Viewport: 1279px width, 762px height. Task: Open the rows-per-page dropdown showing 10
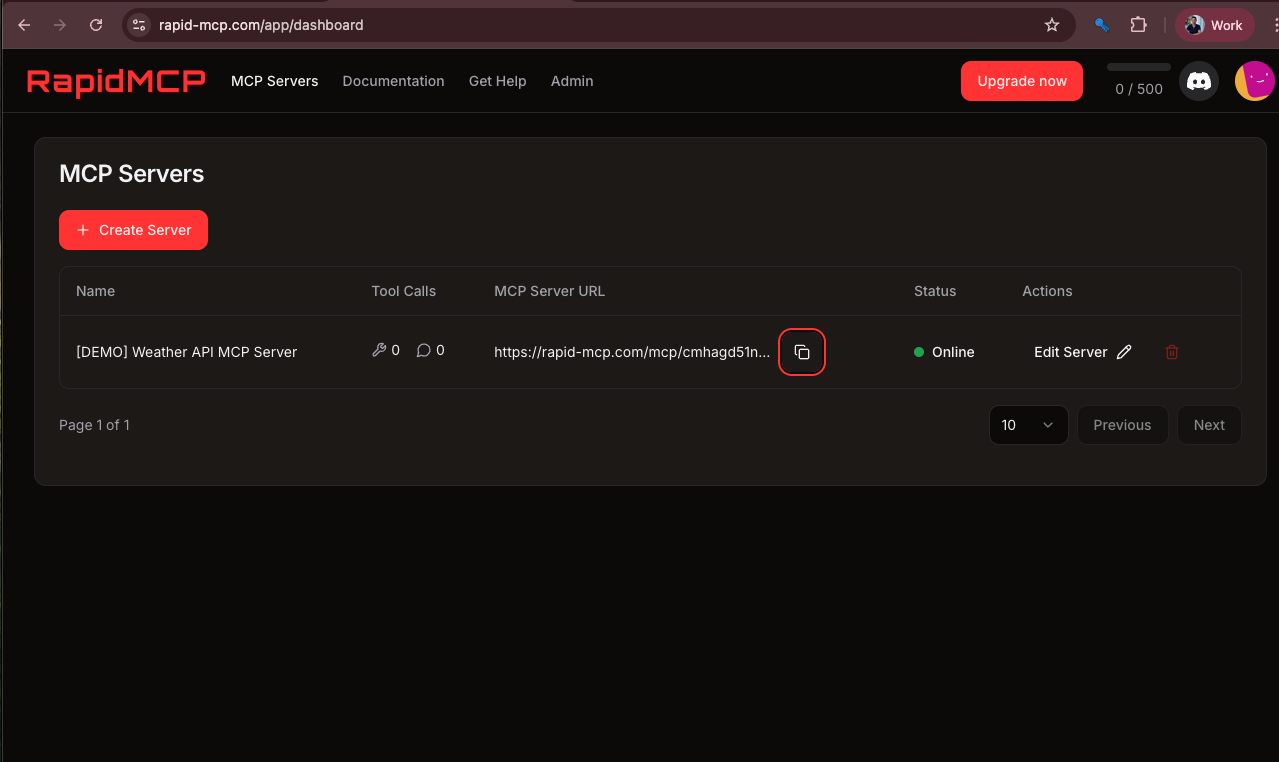[1028, 425]
